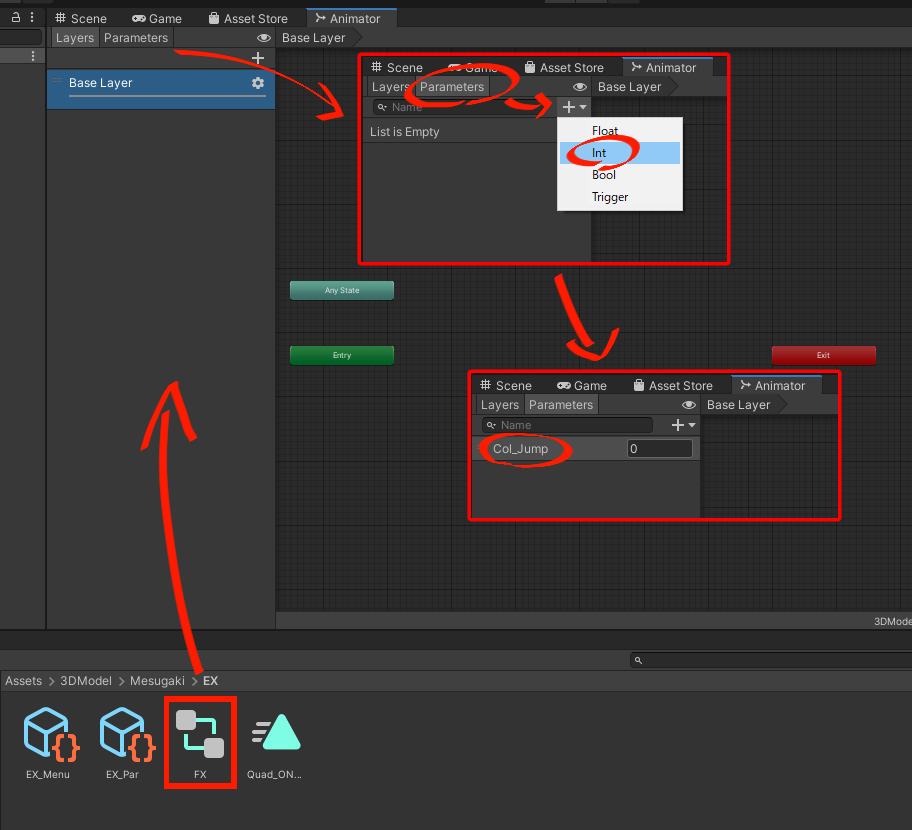Click the Col_Jump value field showing 0

pos(660,449)
